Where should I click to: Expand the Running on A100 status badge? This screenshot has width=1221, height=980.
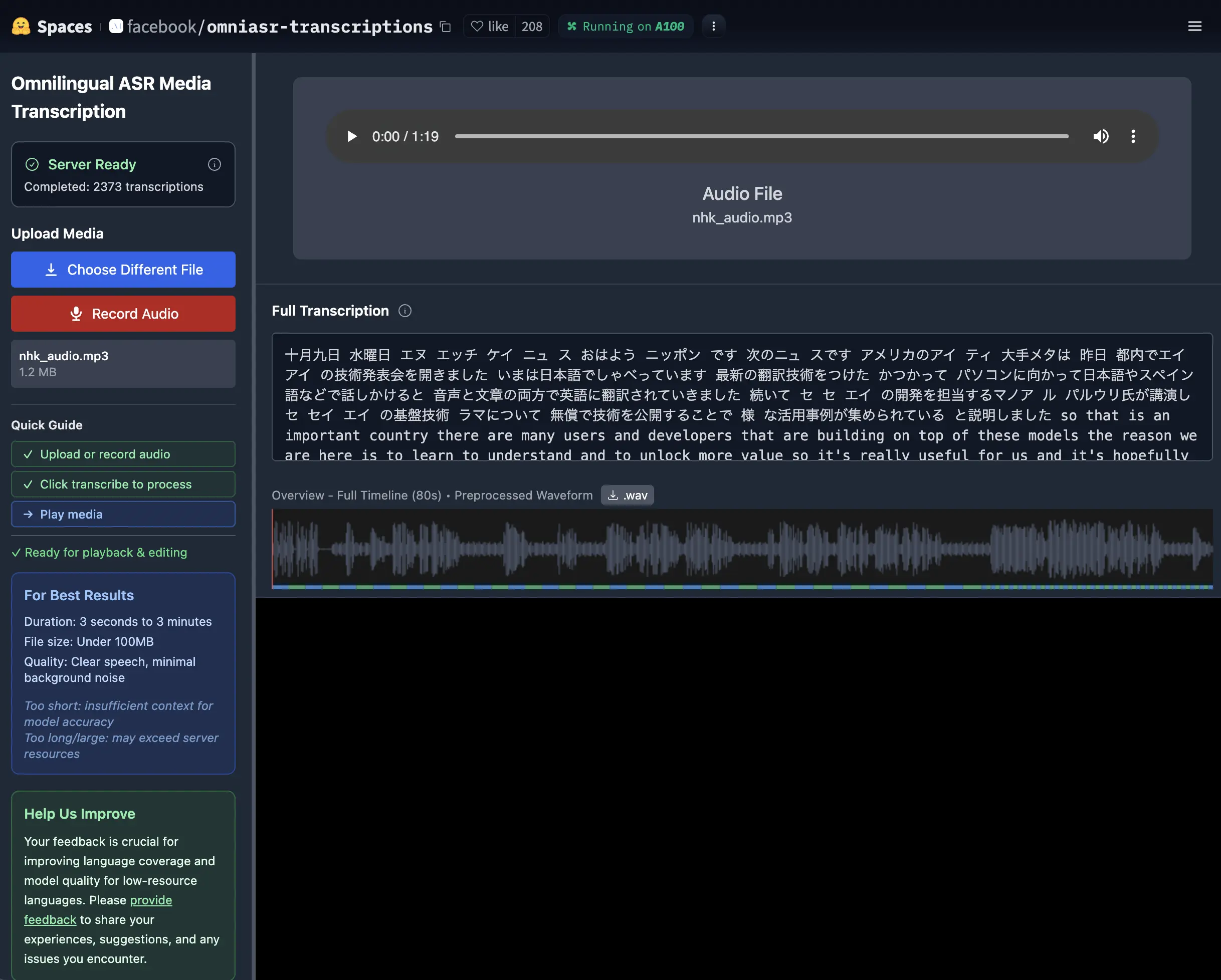625,26
